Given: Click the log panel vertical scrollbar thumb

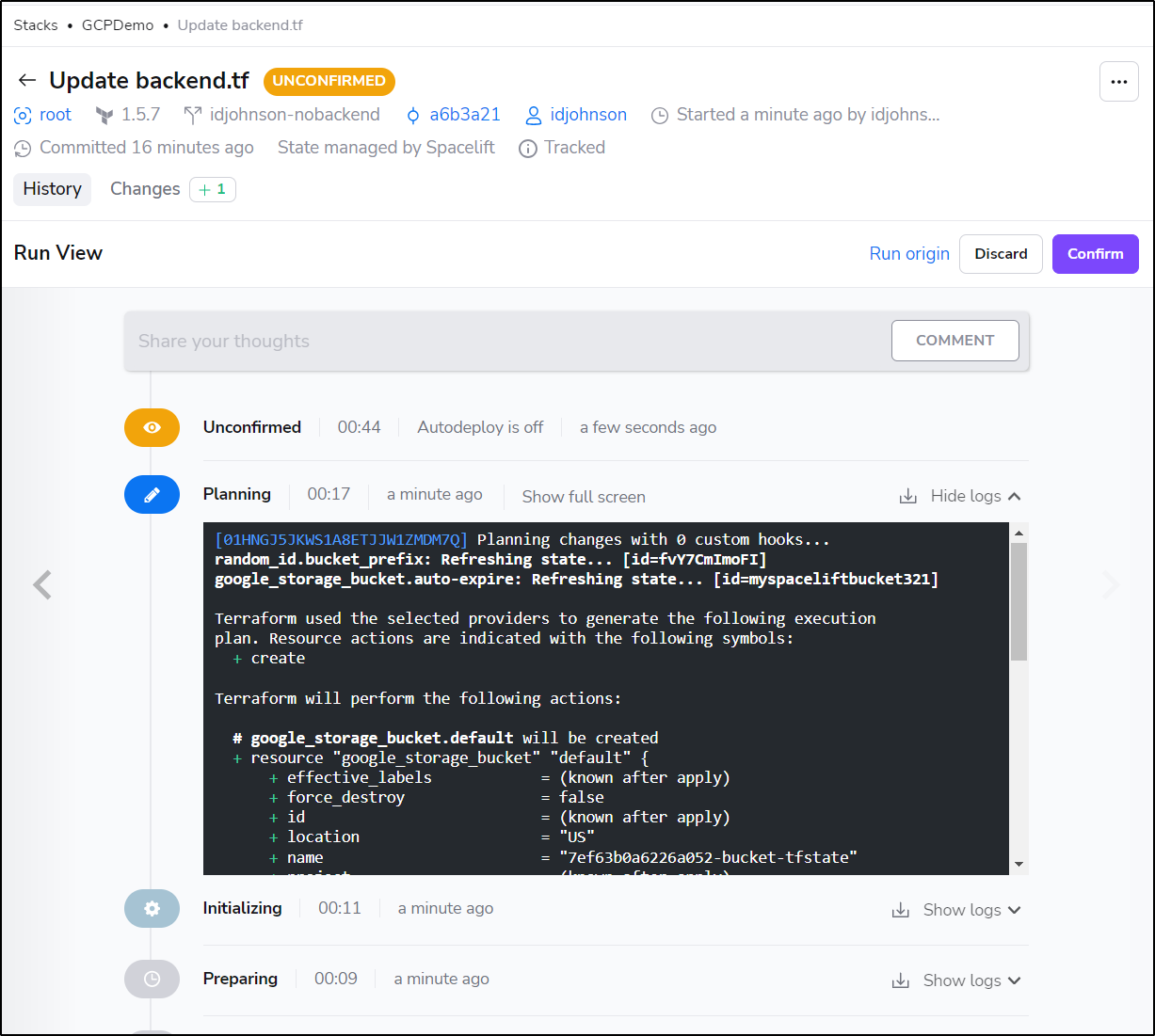Looking at the screenshot, I should (x=1019, y=601).
